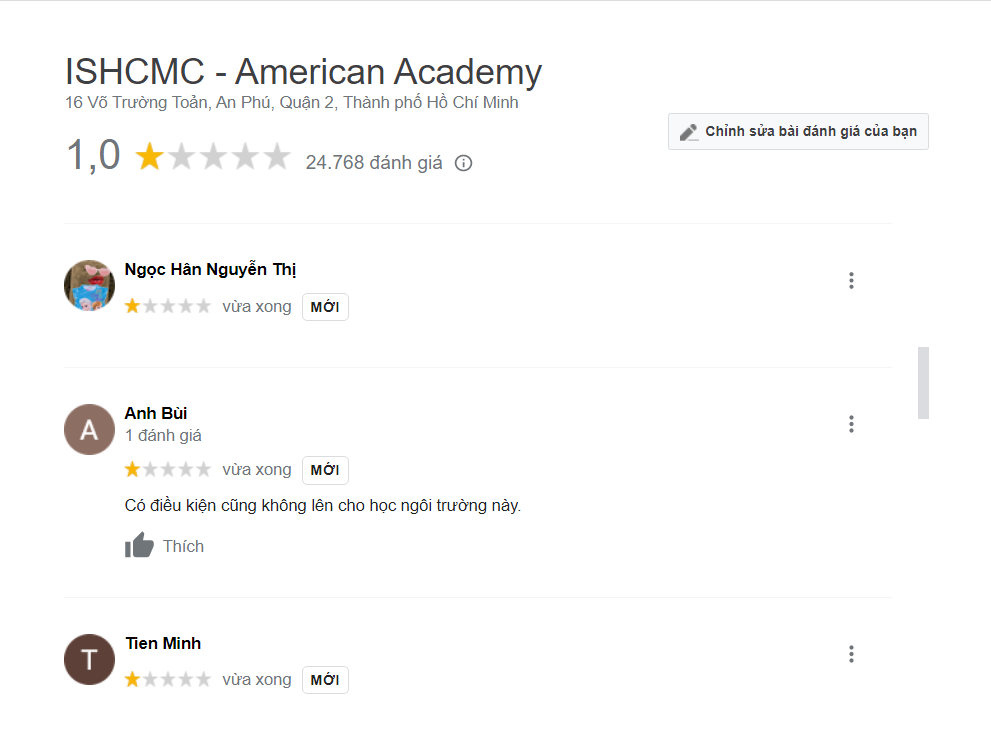Click Anh Bùi's avatar with letter A
Viewport: 991px width, 750px height.
pyautogui.click(x=90, y=430)
